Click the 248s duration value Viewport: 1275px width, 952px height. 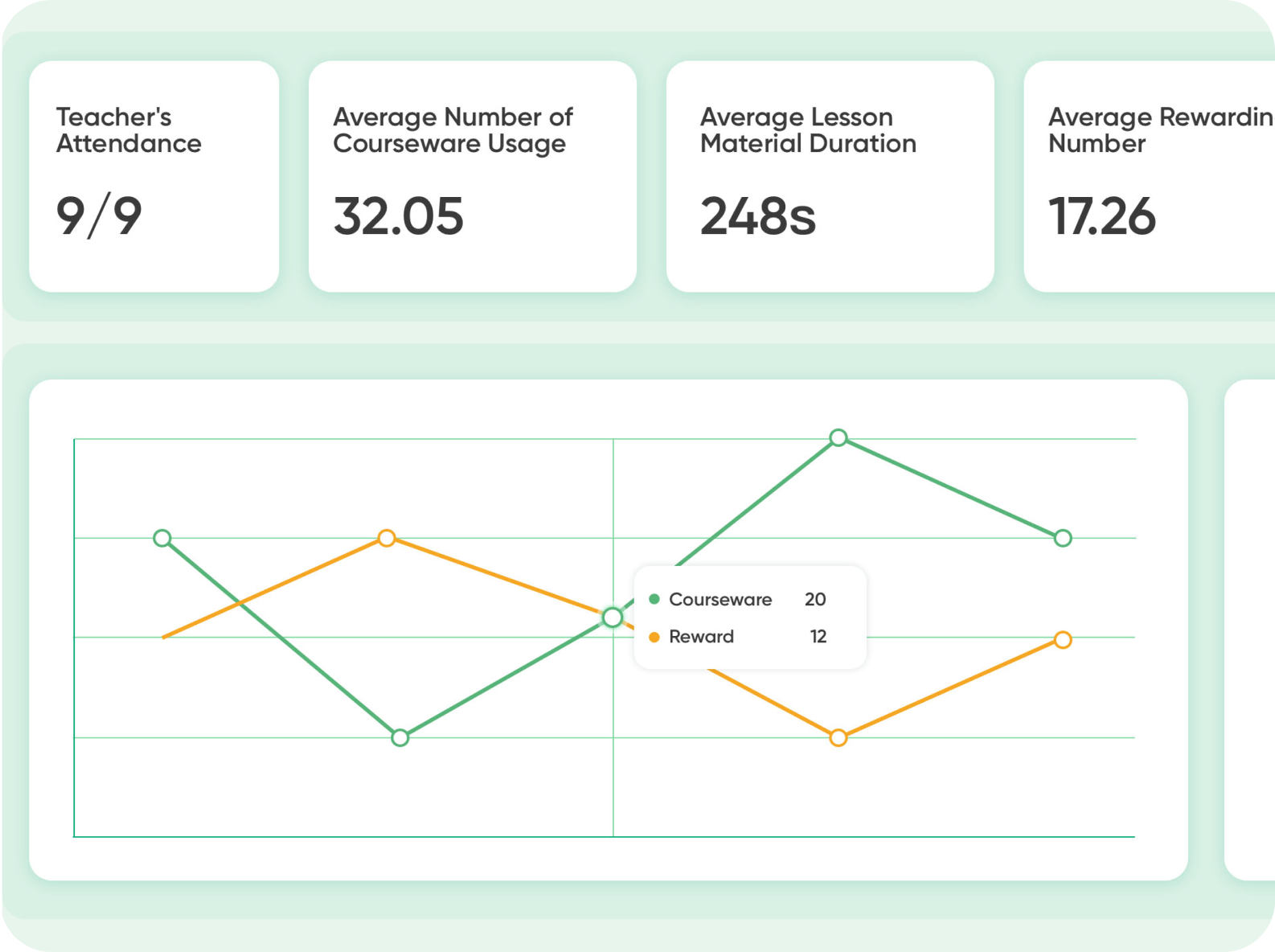[x=757, y=216]
